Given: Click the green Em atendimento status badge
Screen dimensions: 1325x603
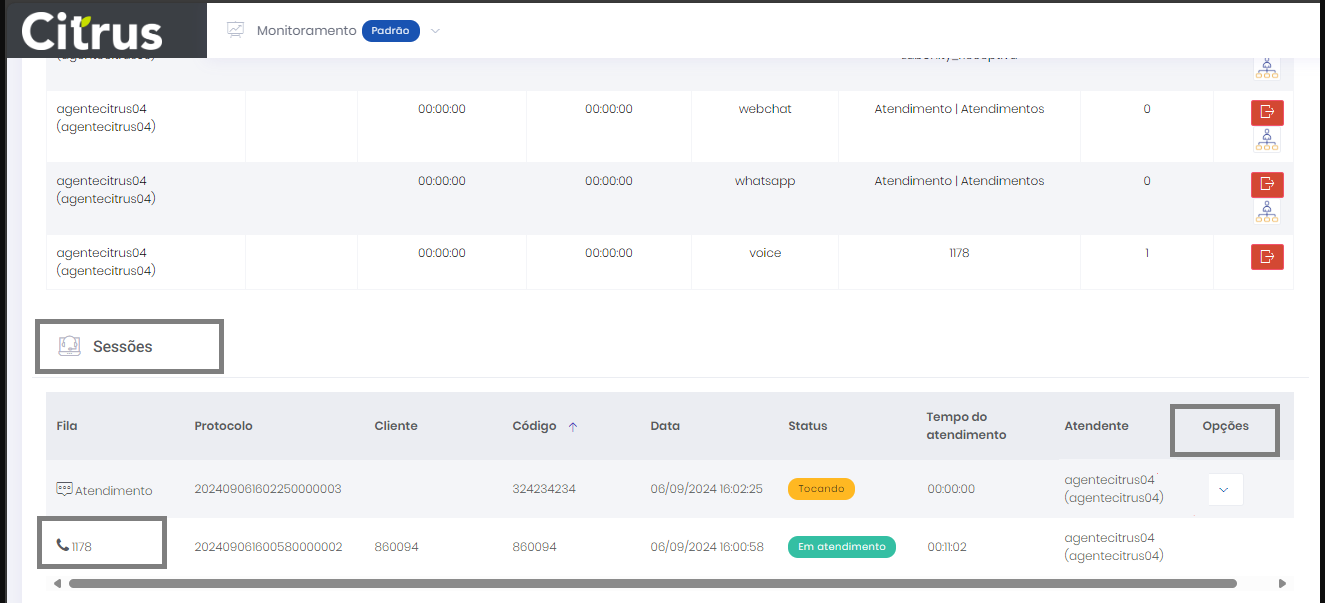Looking at the screenshot, I should tap(841, 547).
